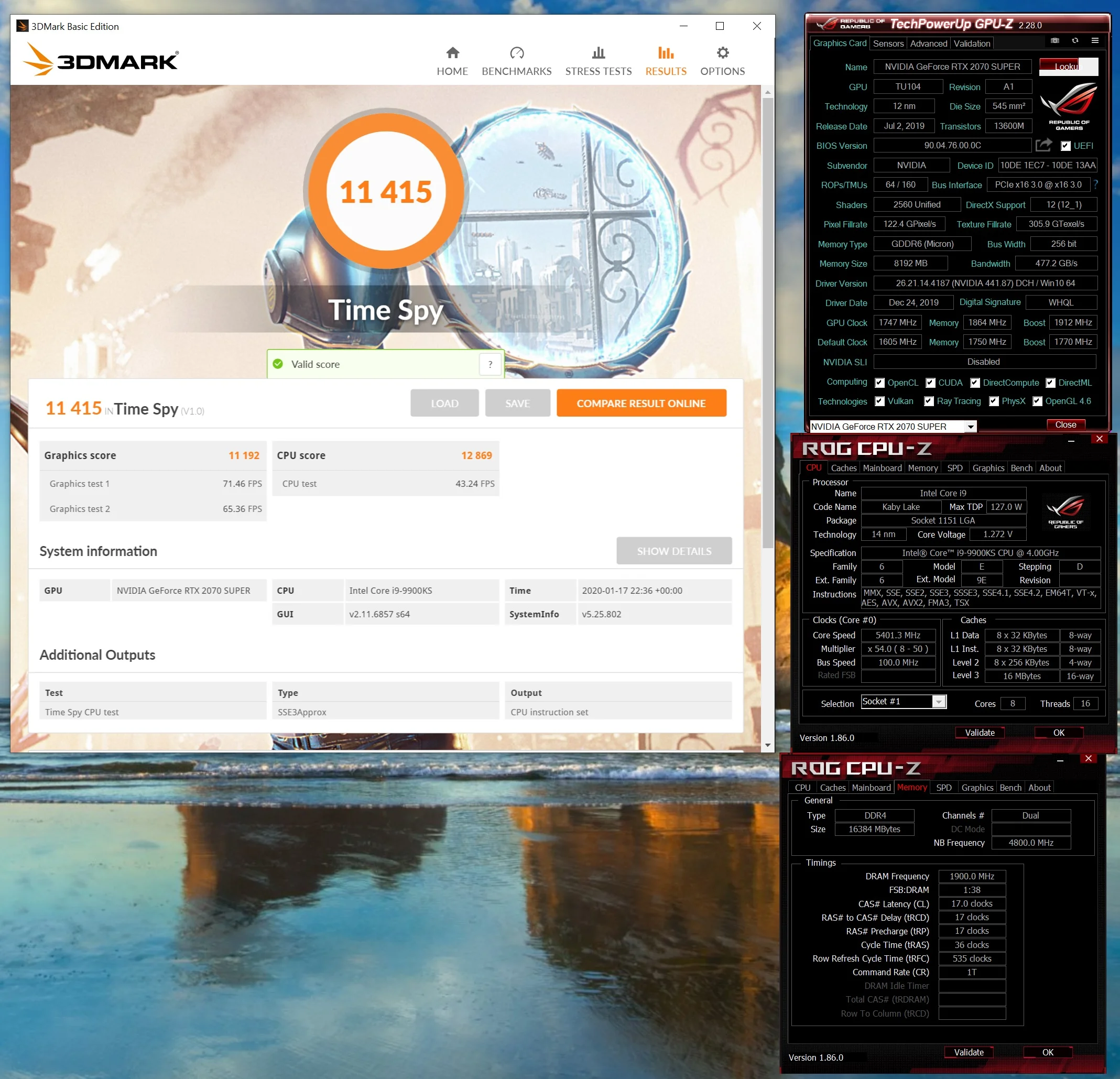Open Bench tab in upper CPU-Z window
The height and width of the screenshot is (1079, 1120).
pyautogui.click(x=1021, y=467)
